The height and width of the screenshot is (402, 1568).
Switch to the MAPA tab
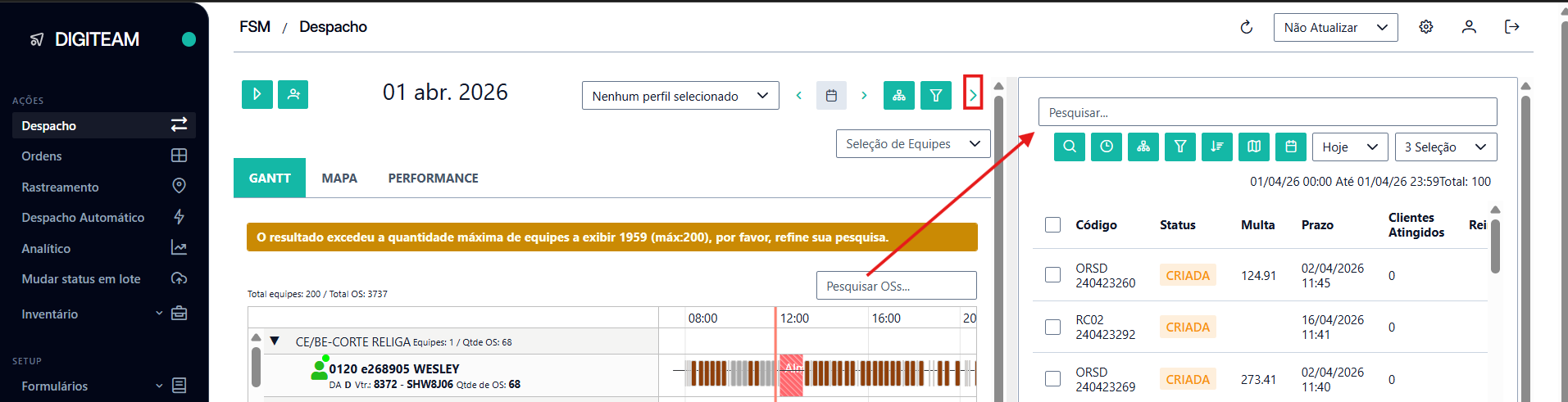pyautogui.click(x=339, y=178)
